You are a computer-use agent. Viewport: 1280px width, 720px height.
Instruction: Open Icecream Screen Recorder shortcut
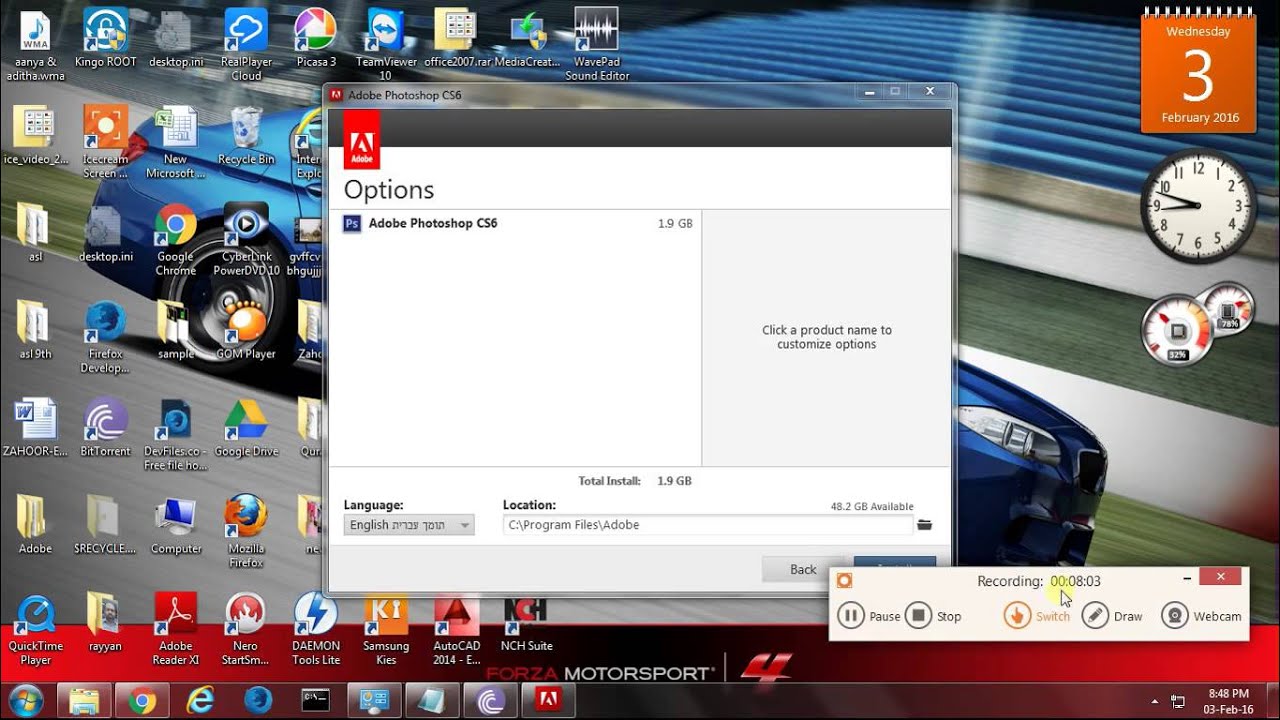[105, 142]
